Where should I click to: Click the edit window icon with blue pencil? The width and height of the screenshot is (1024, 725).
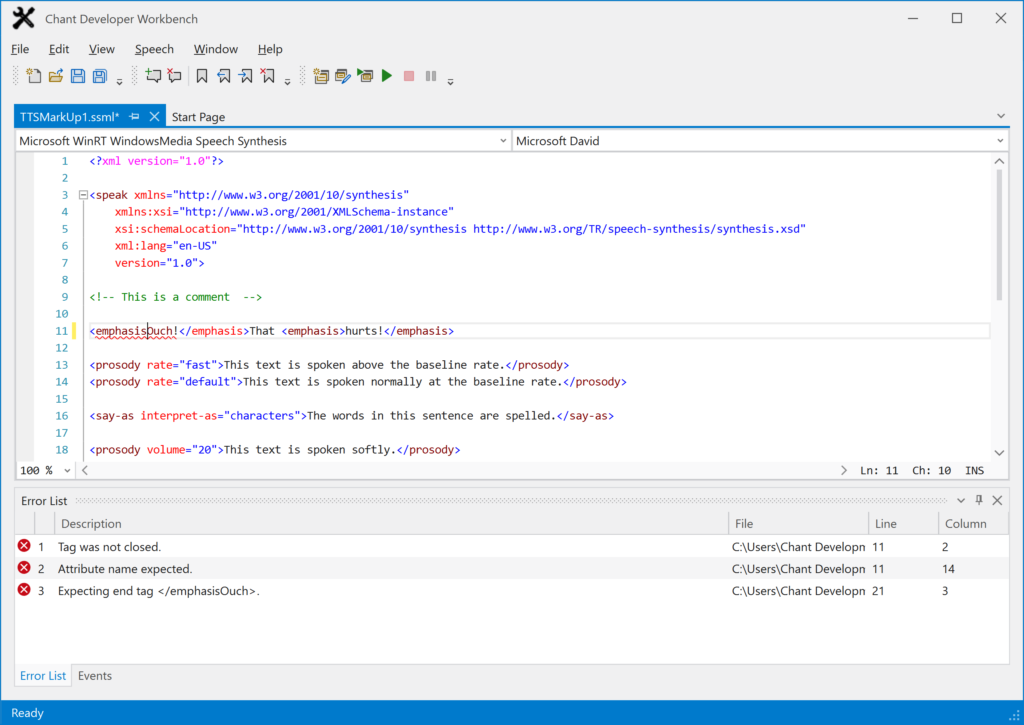coord(343,76)
